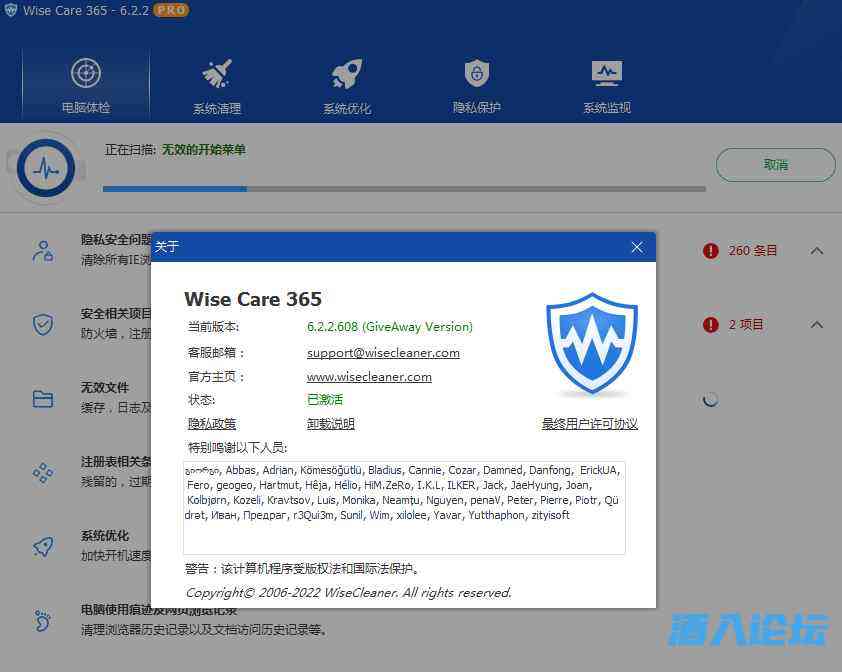Open the 系统优化 rocket tab

[x=347, y=86]
